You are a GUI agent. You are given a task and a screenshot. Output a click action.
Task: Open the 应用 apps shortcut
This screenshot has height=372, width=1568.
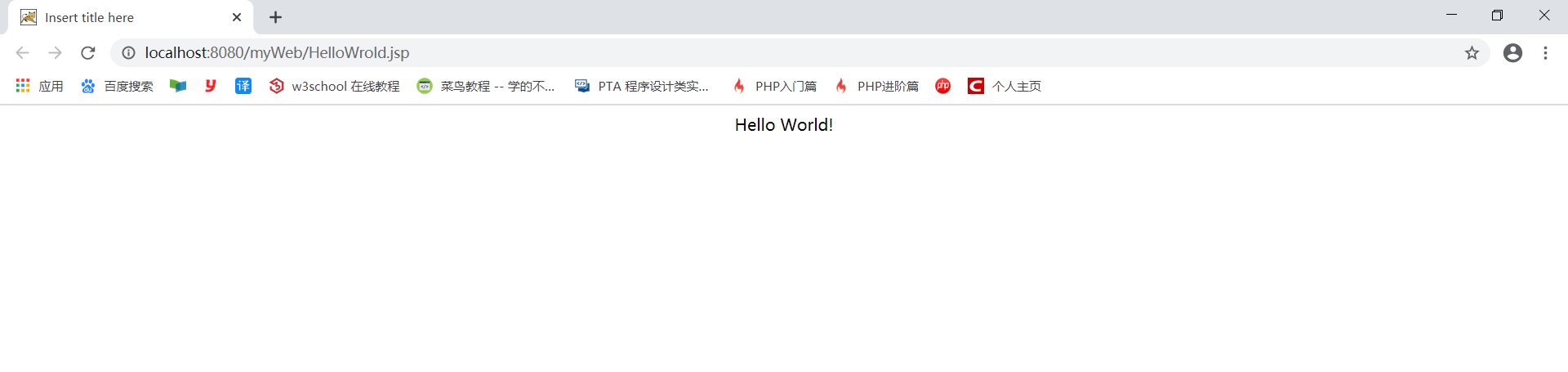[39, 86]
